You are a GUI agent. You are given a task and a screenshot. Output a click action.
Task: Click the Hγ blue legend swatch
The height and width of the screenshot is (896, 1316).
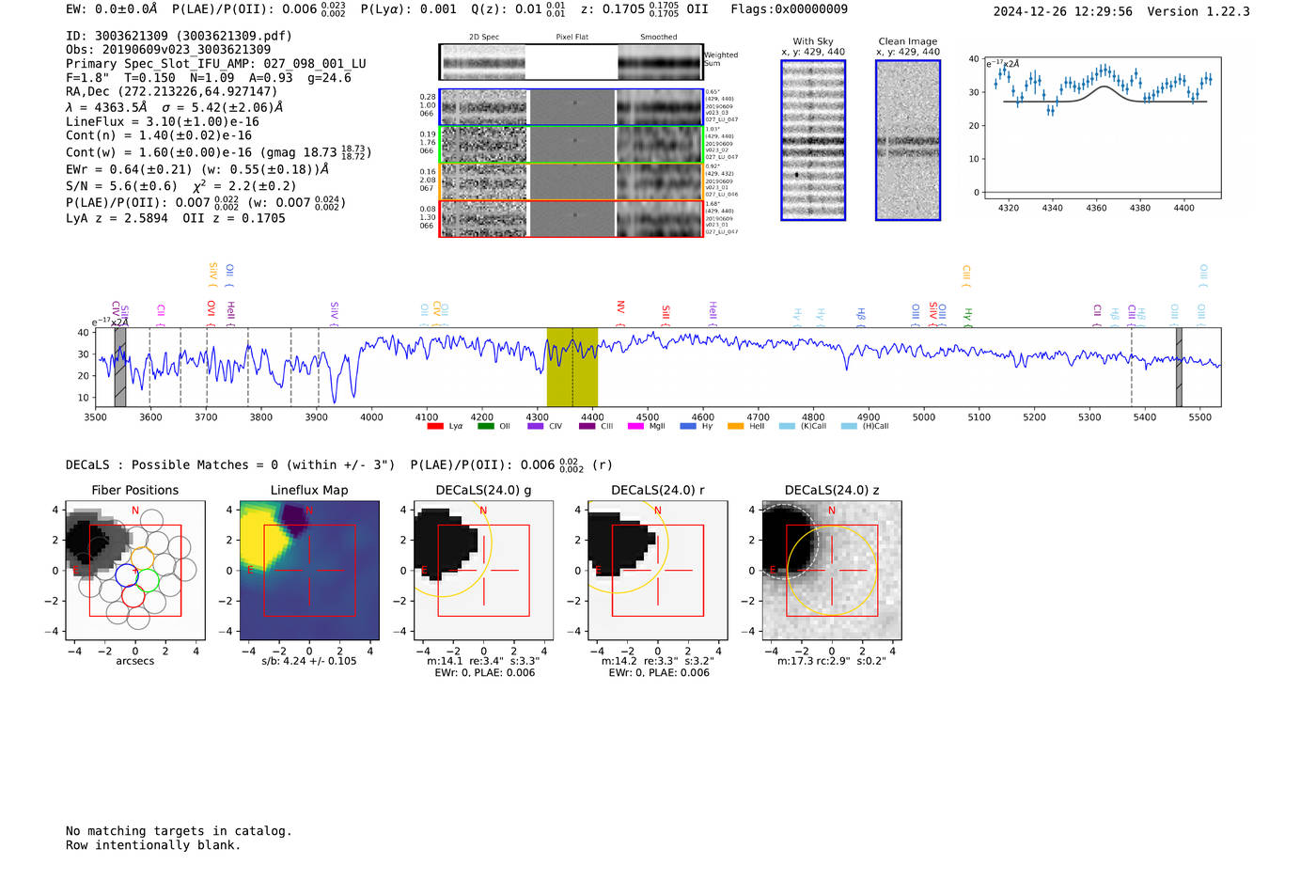688,426
